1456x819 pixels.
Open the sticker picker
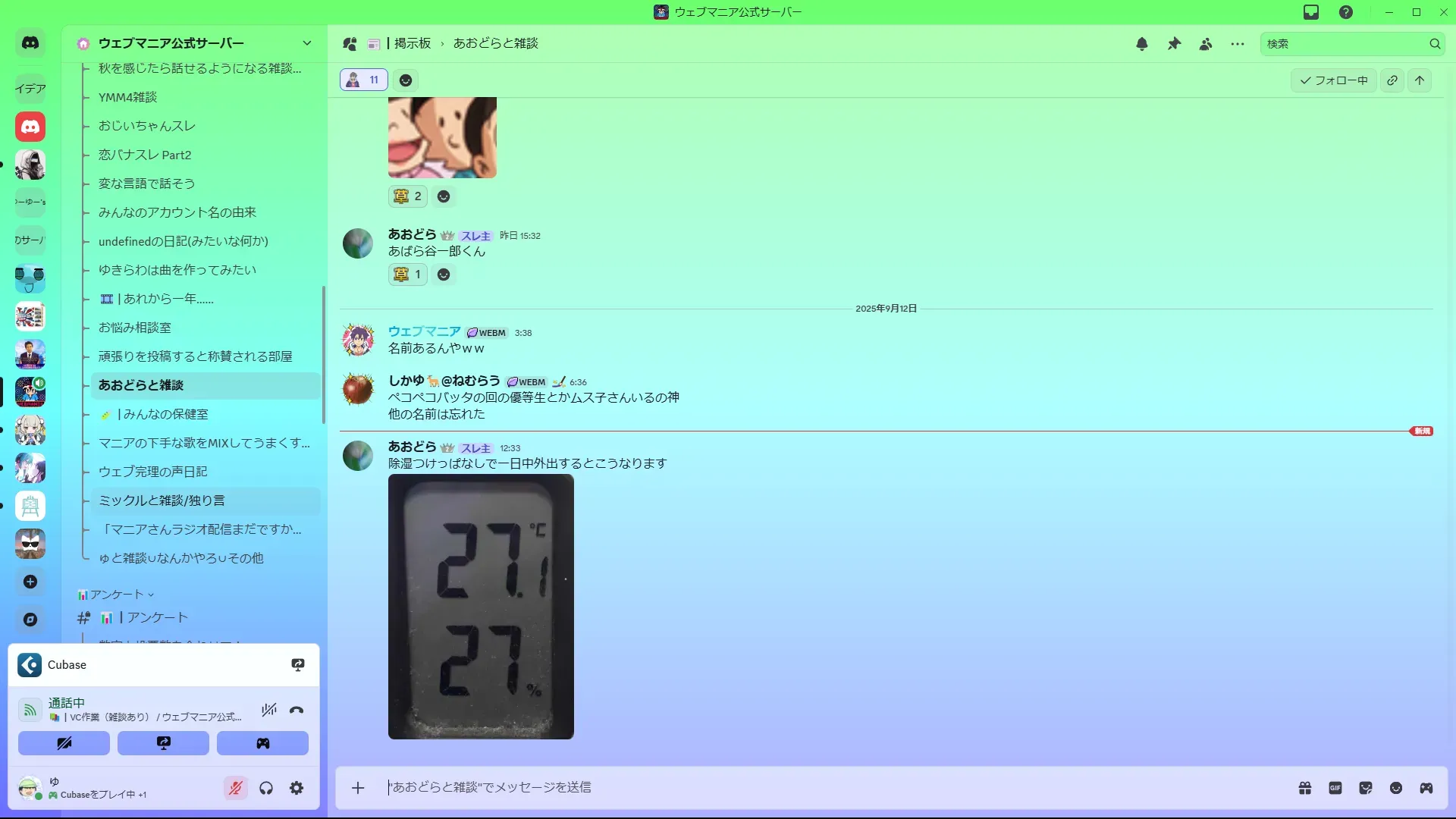pos(1366,788)
